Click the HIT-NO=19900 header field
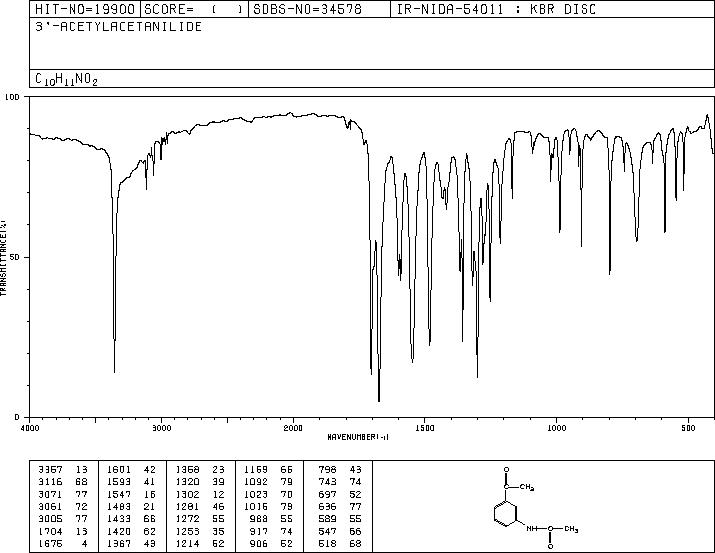The width and height of the screenshot is (715, 553). (85, 9)
